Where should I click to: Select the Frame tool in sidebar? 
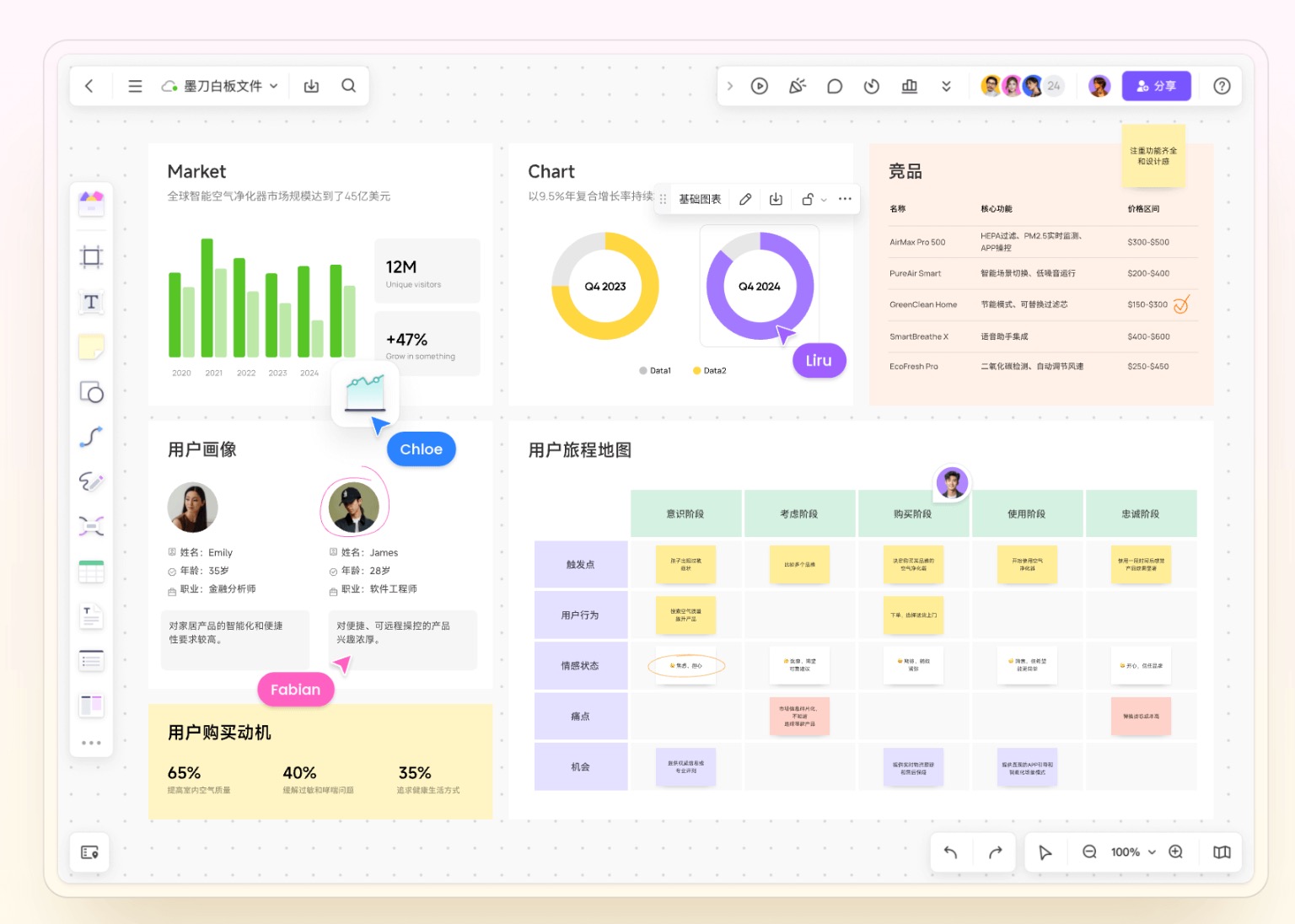(x=91, y=257)
